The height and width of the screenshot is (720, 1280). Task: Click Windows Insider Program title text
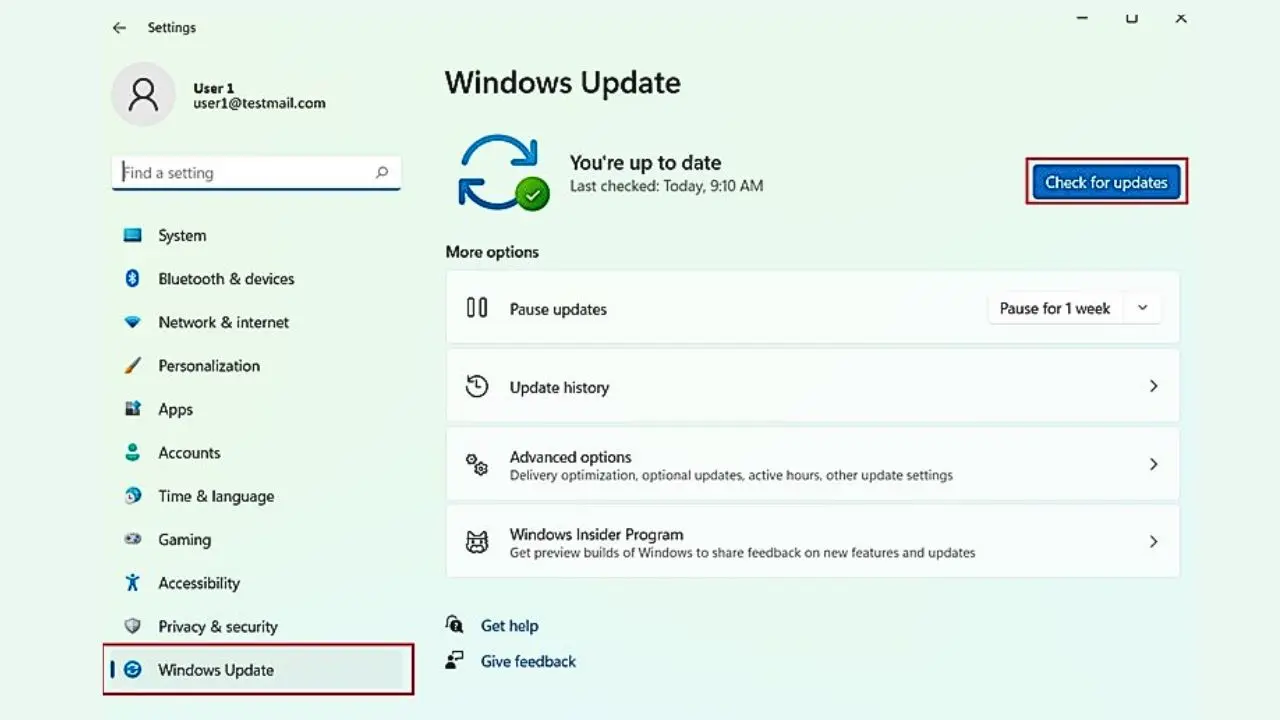596,535
